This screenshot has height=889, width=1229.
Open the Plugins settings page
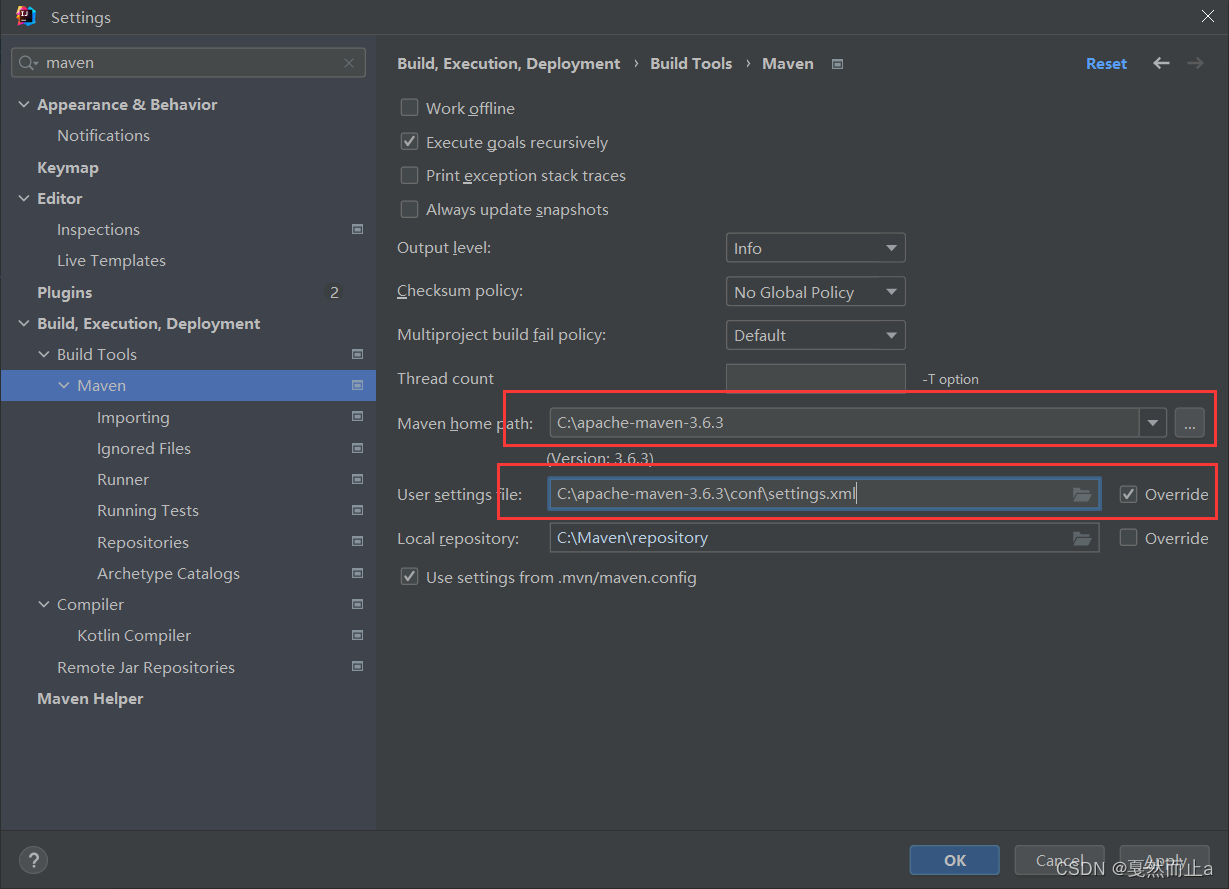click(x=64, y=292)
